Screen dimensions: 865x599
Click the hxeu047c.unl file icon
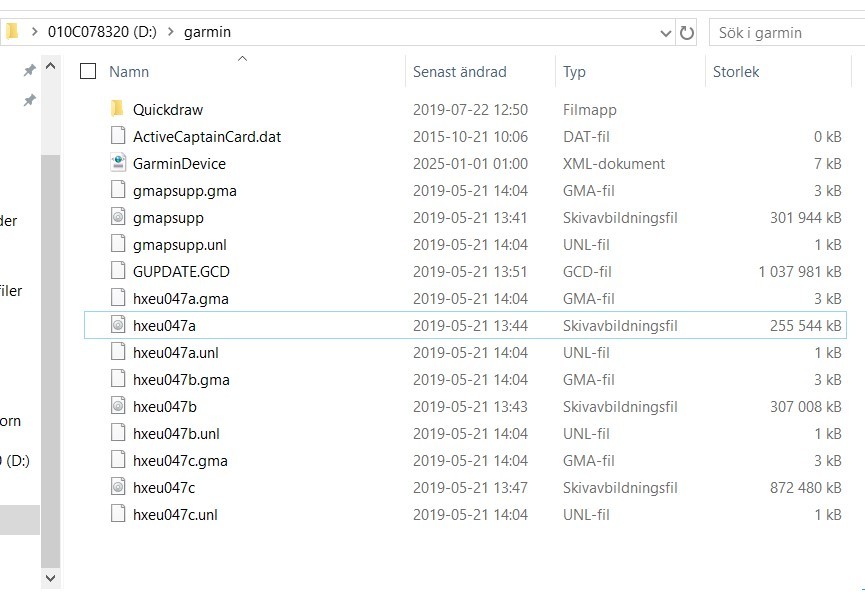coord(118,514)
